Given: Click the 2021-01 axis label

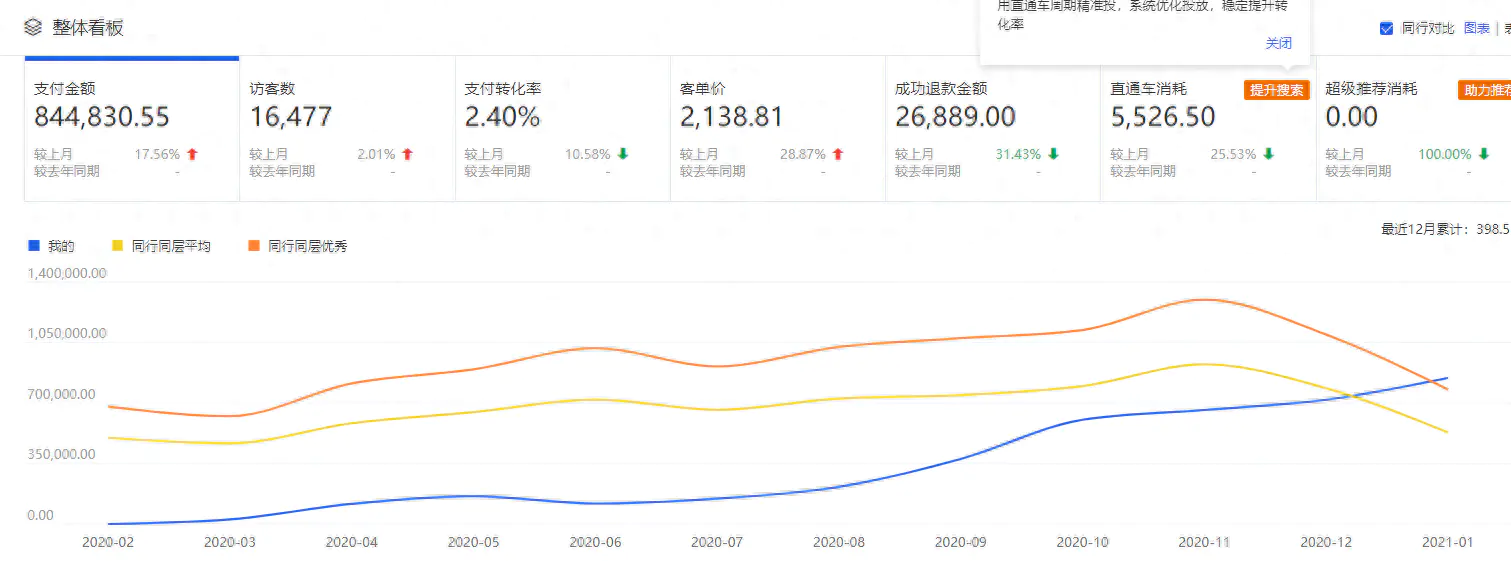Looking at the screenshot, I should coord(1448,542).
